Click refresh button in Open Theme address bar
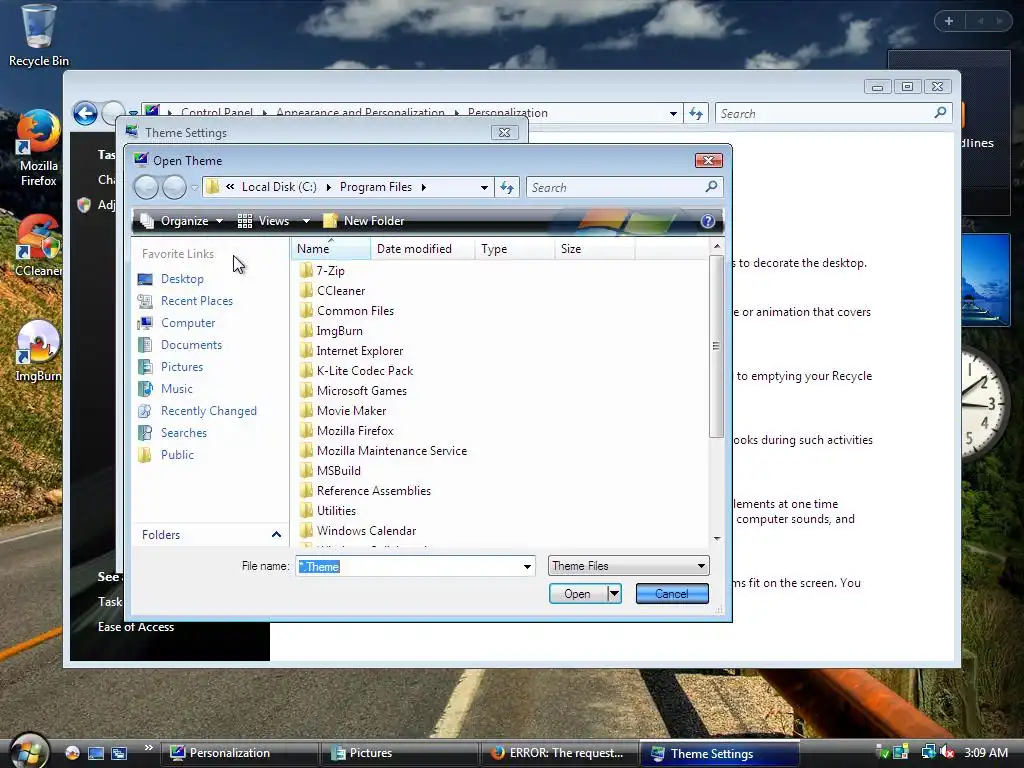1024x768 pixels. 507,187
